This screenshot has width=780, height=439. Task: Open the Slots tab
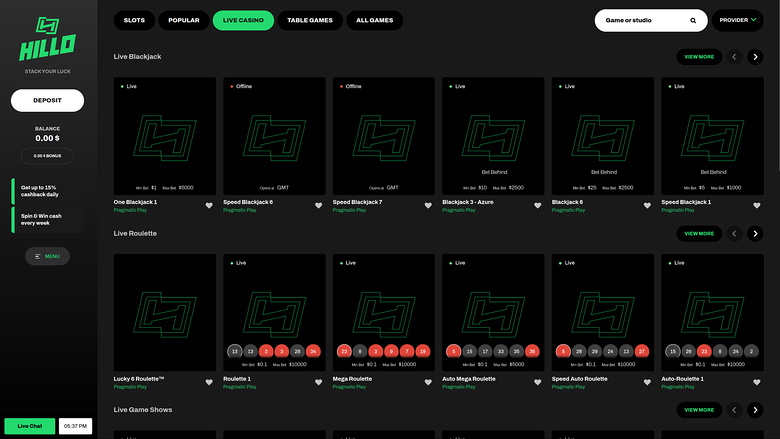pyautogui.click(x=134, y=20)
